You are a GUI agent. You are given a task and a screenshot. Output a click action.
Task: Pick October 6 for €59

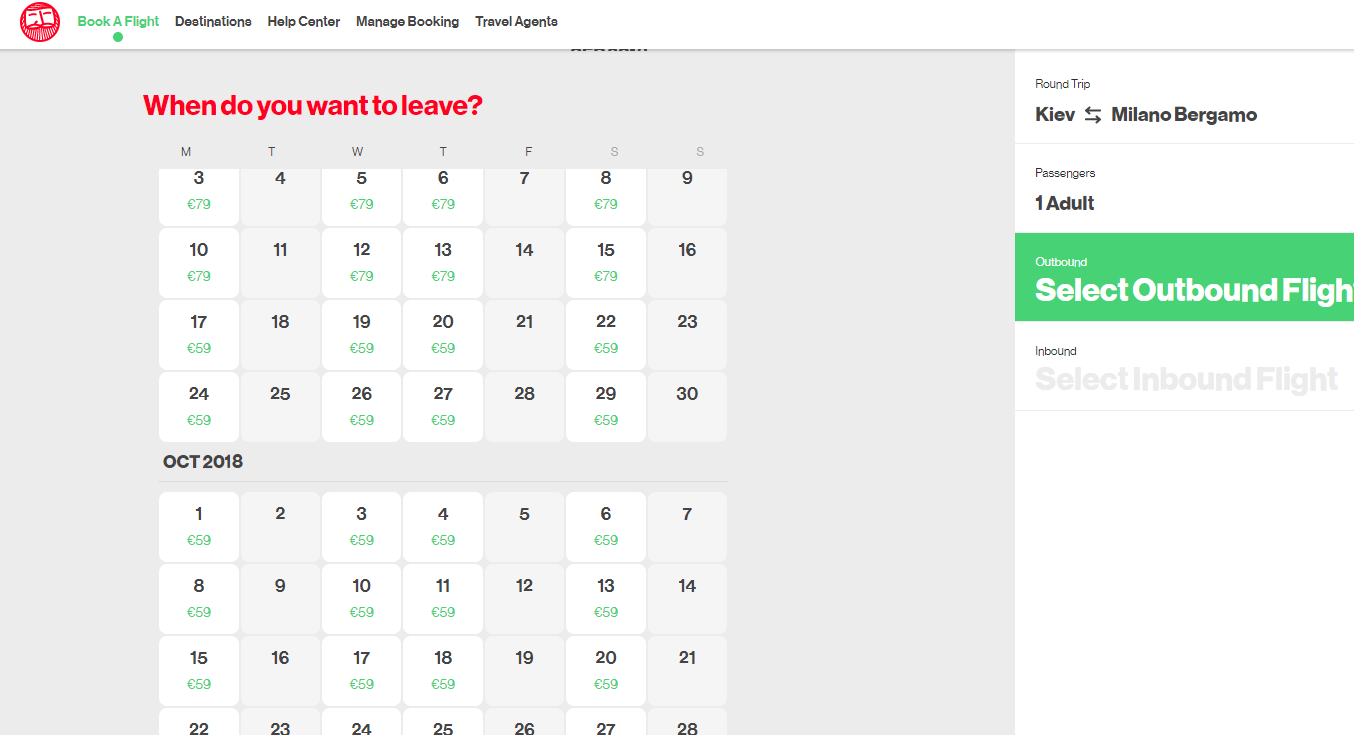point(606,526)
